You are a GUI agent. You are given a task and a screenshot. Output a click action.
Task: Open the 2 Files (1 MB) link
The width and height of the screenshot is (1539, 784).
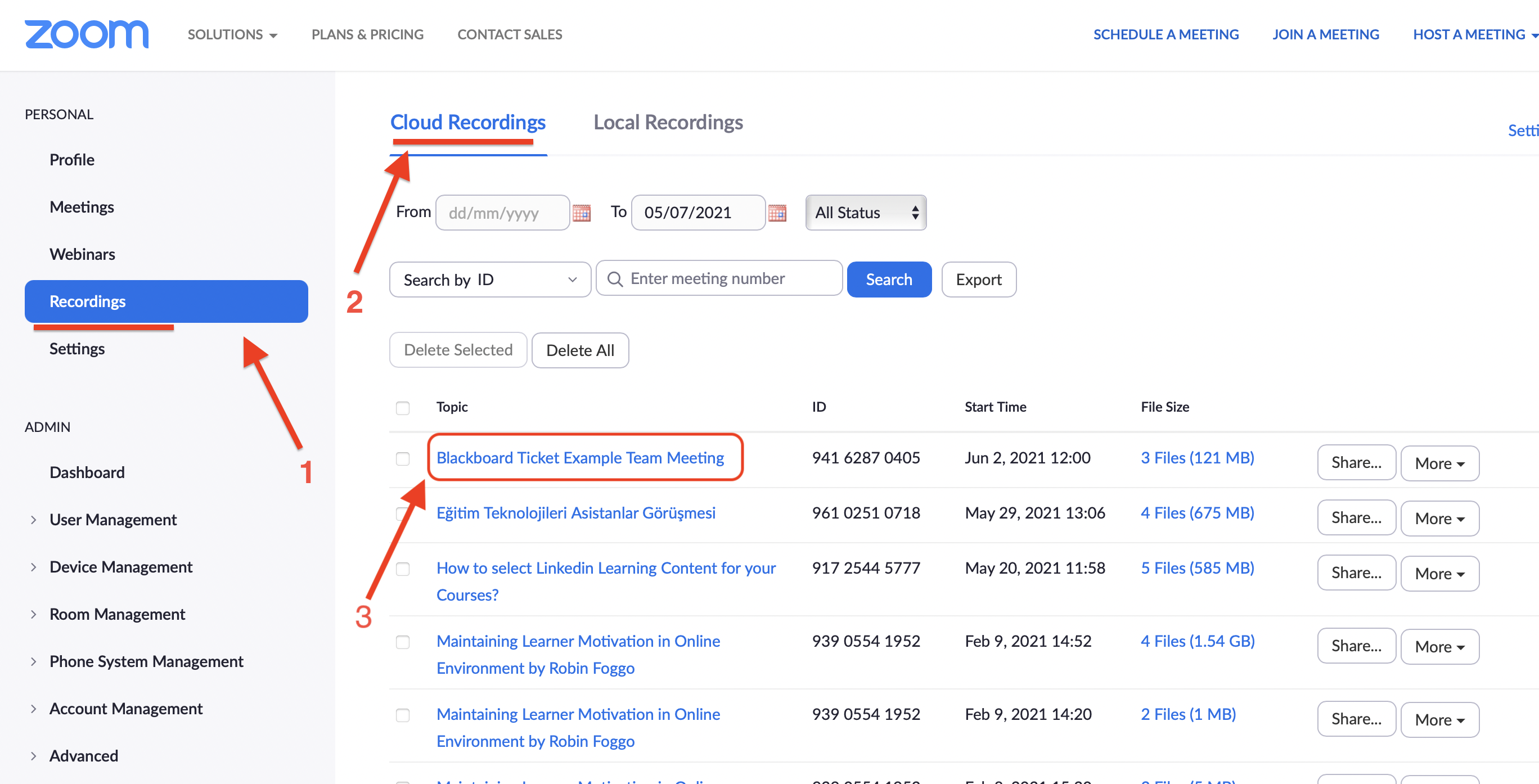pos(1189,714)
